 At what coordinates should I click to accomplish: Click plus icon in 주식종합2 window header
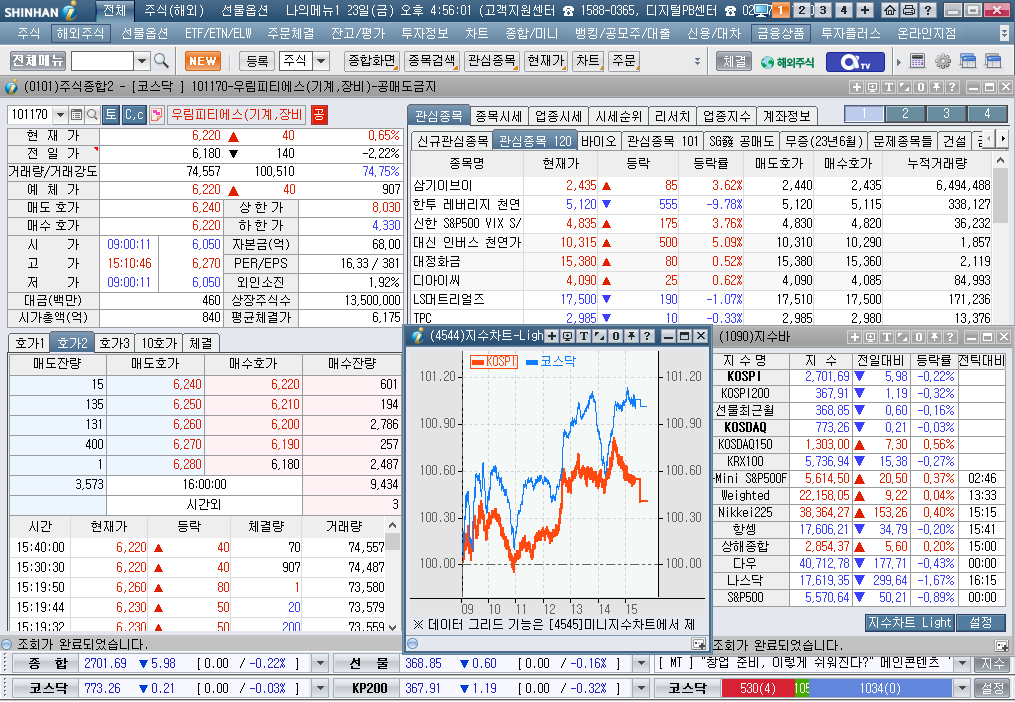point(856,87)
